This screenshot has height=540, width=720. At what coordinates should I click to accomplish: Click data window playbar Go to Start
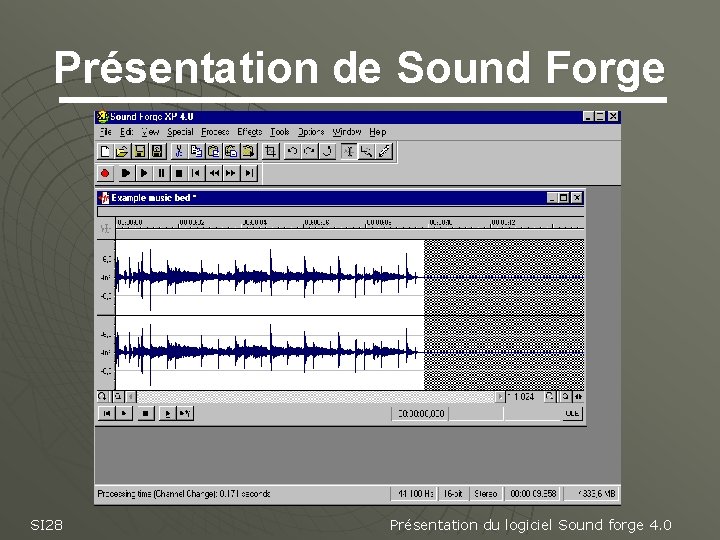point(107,413)
